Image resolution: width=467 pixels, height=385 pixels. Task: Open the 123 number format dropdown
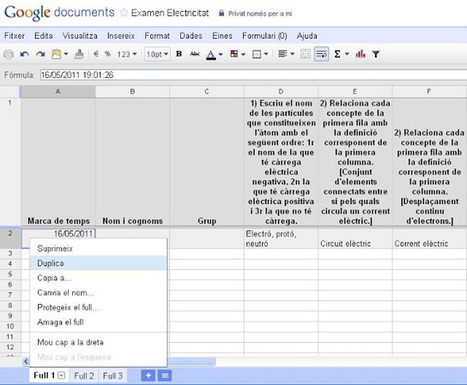coord(127,54)
